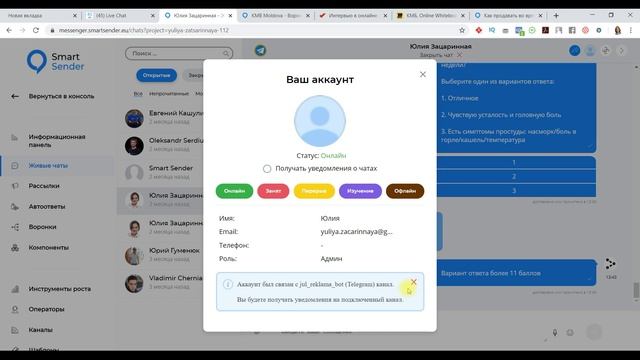Click the profile avatar in account dialog
The height and width of the screenshot is (360, 640).
[320, 121]
